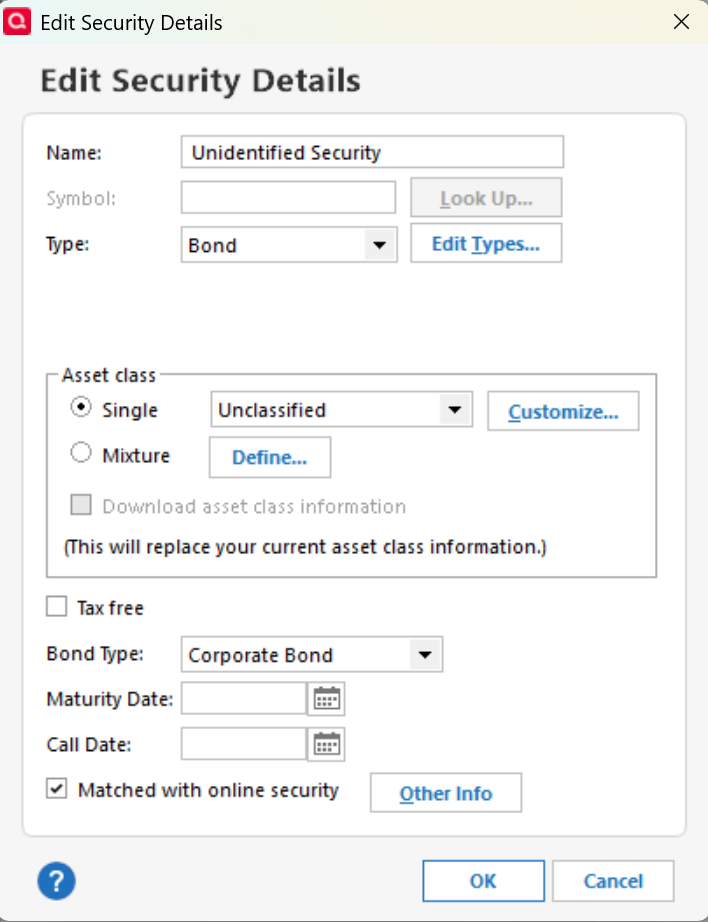Image resolution: width=708 pixels, height=922 pixels.
Task: Click the Customize asset class button
Action: 563,412
